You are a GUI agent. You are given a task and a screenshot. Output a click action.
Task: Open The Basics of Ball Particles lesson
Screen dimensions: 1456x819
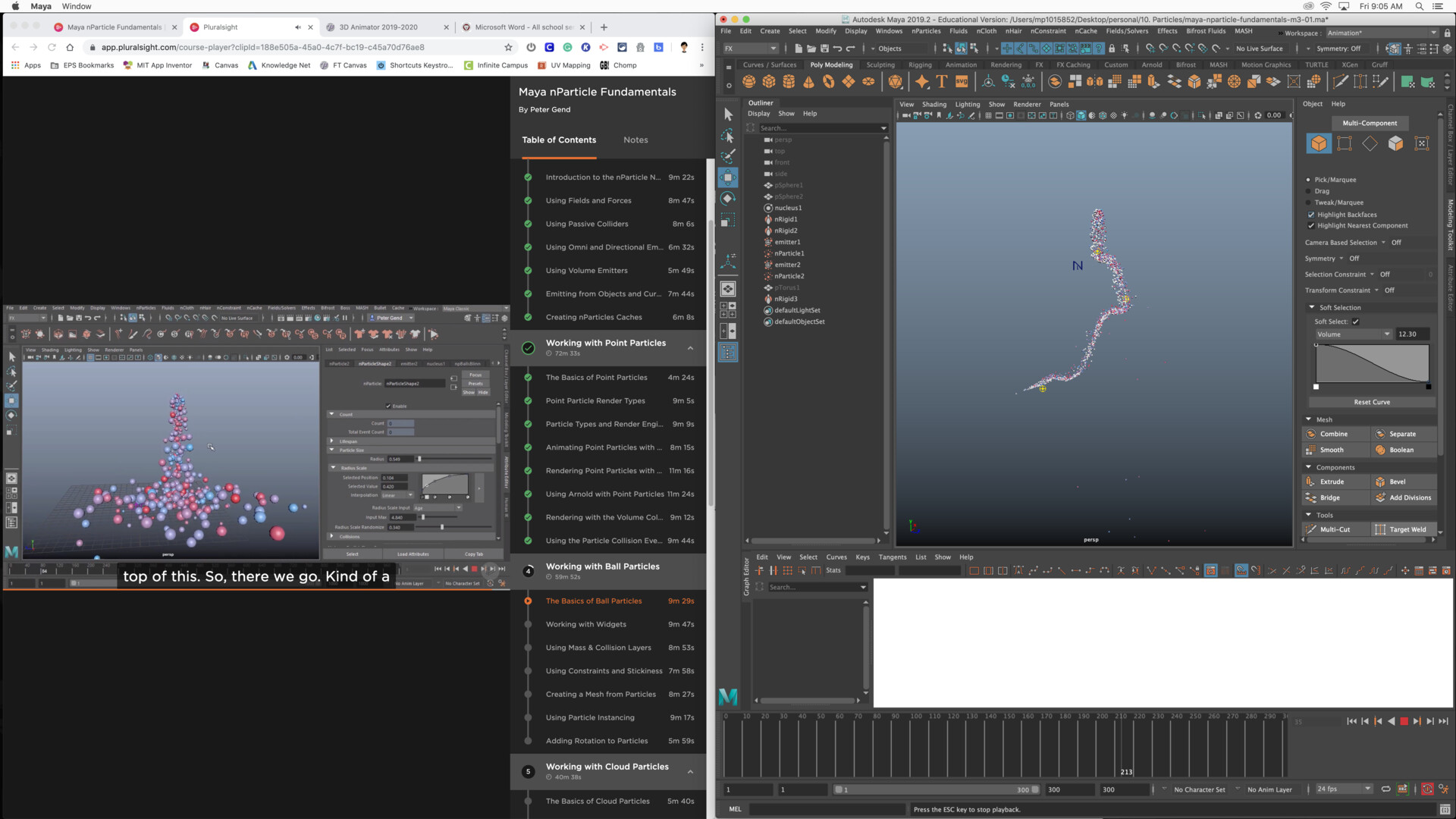coord(593,601)
